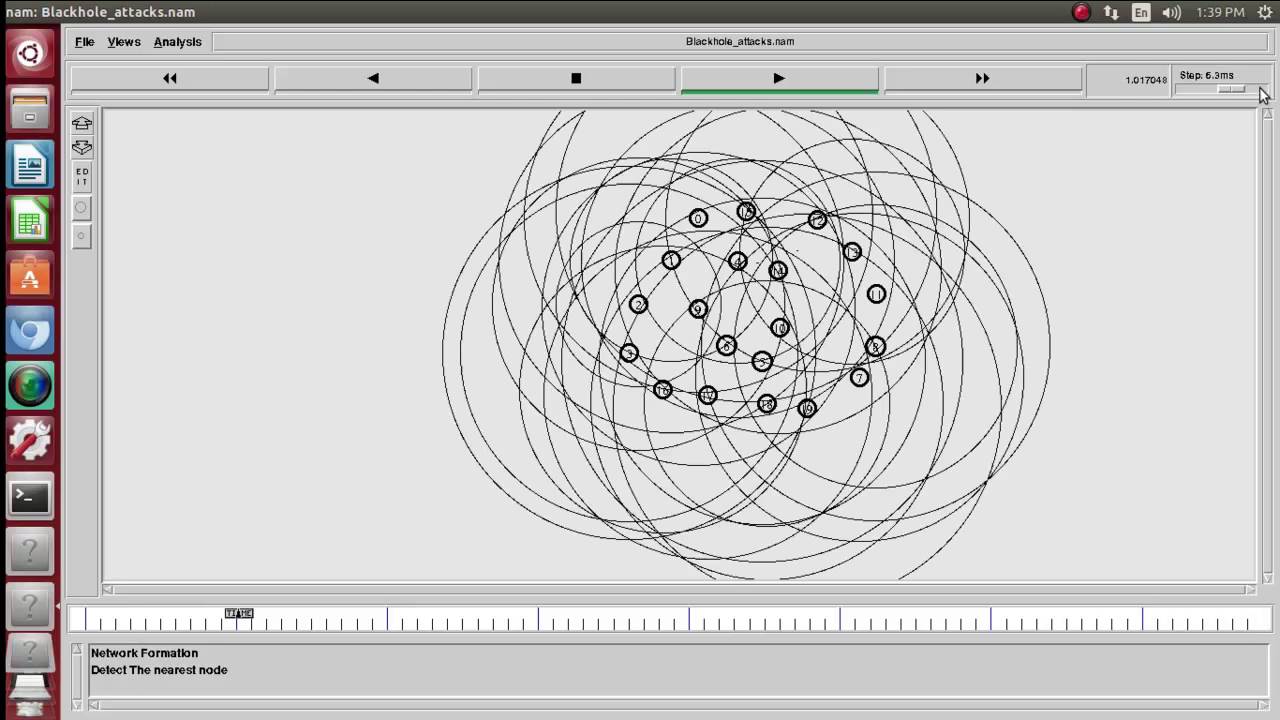This screenshot has height=720, width=1280.
Task: Select node 2 in the topology
Action: (x=639, y=304)
